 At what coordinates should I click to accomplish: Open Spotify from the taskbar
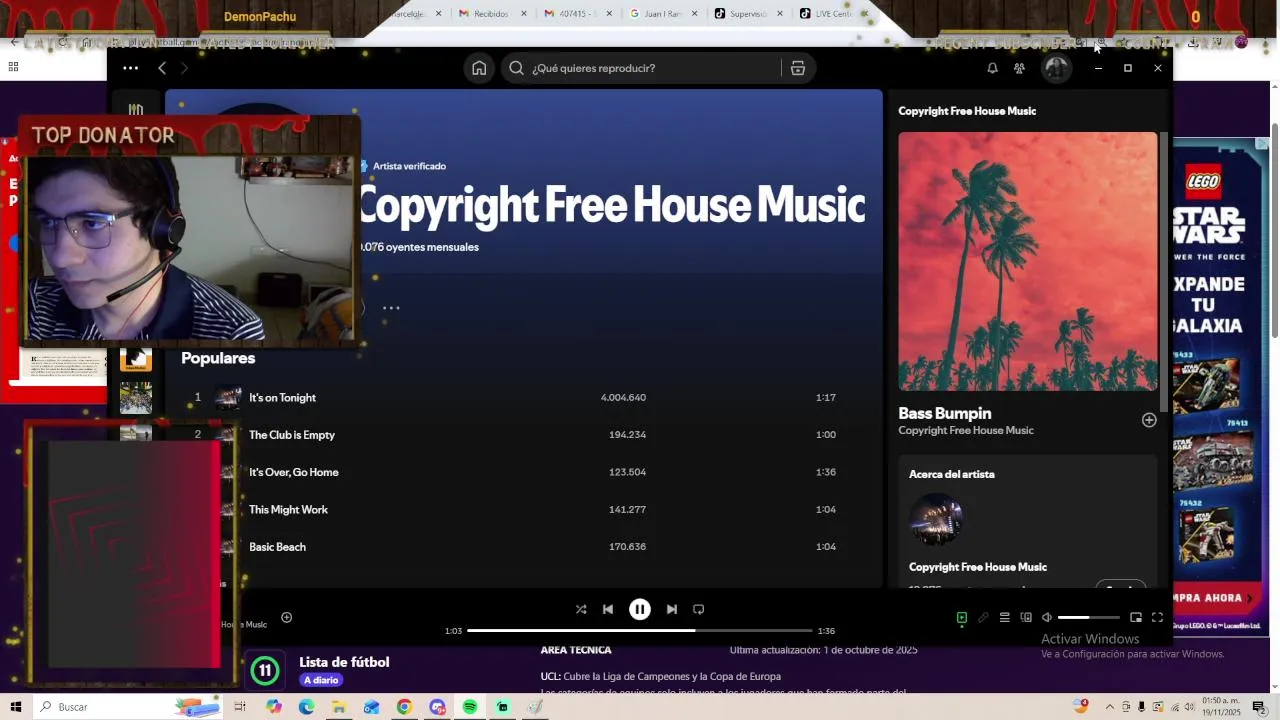[469, 707]
